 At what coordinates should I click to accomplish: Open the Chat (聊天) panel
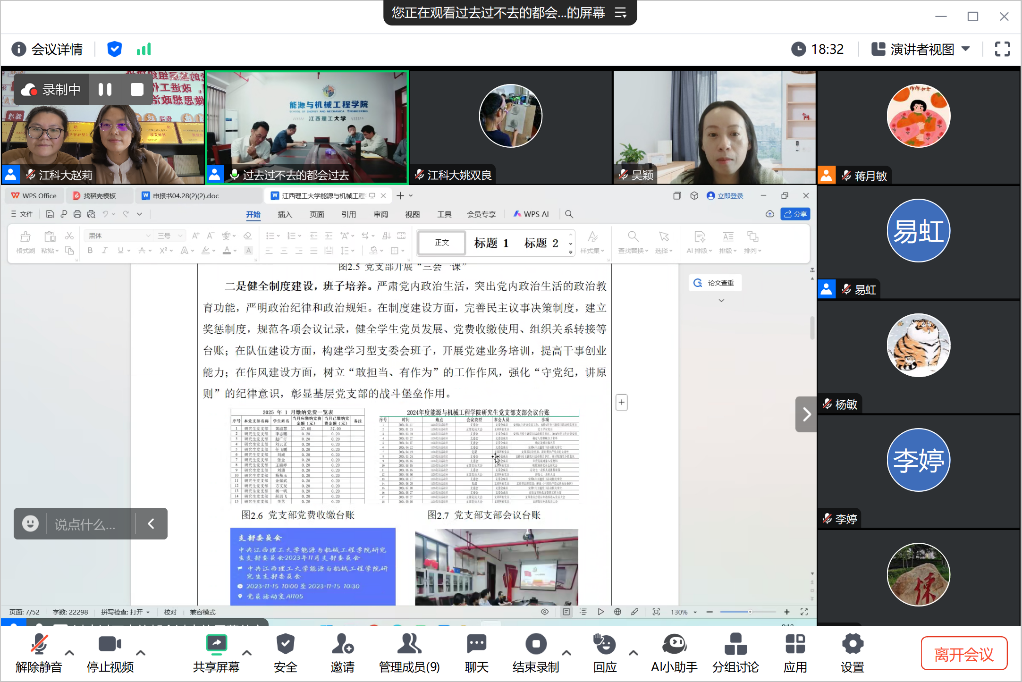[476, 653]
